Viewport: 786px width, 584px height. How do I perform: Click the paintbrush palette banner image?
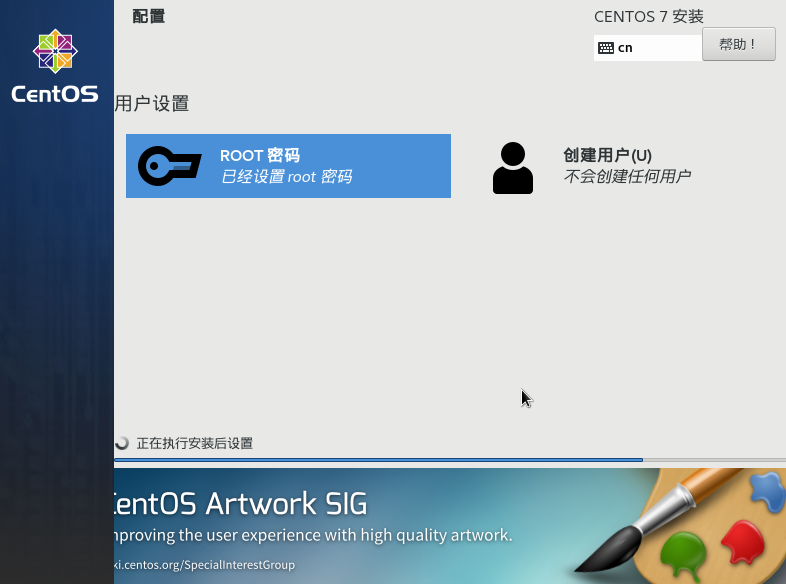pos(682,526)
